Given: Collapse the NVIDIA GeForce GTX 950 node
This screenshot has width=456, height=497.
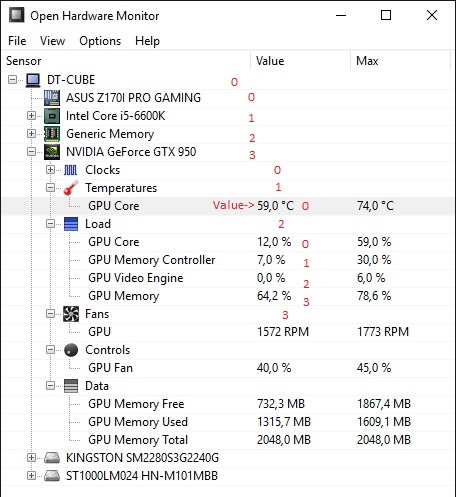Looking at the screenshot, I should pyautogui.click(x=31, y=152).
